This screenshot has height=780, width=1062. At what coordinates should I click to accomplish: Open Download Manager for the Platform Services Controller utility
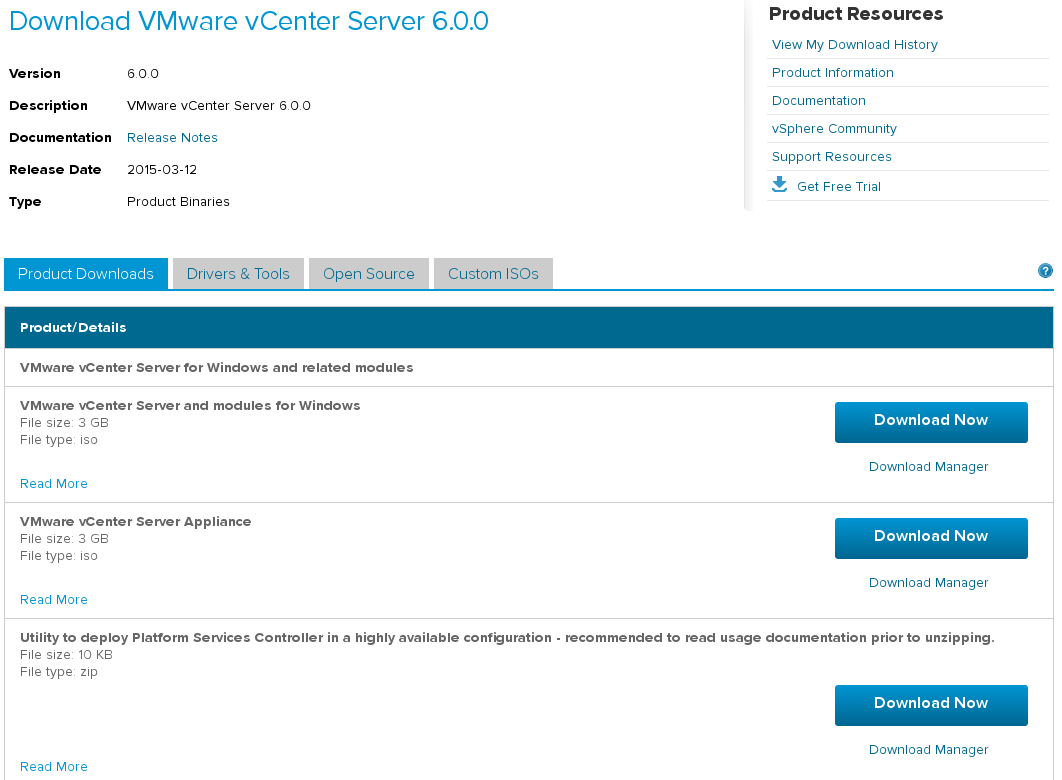[x=928, y=750]
